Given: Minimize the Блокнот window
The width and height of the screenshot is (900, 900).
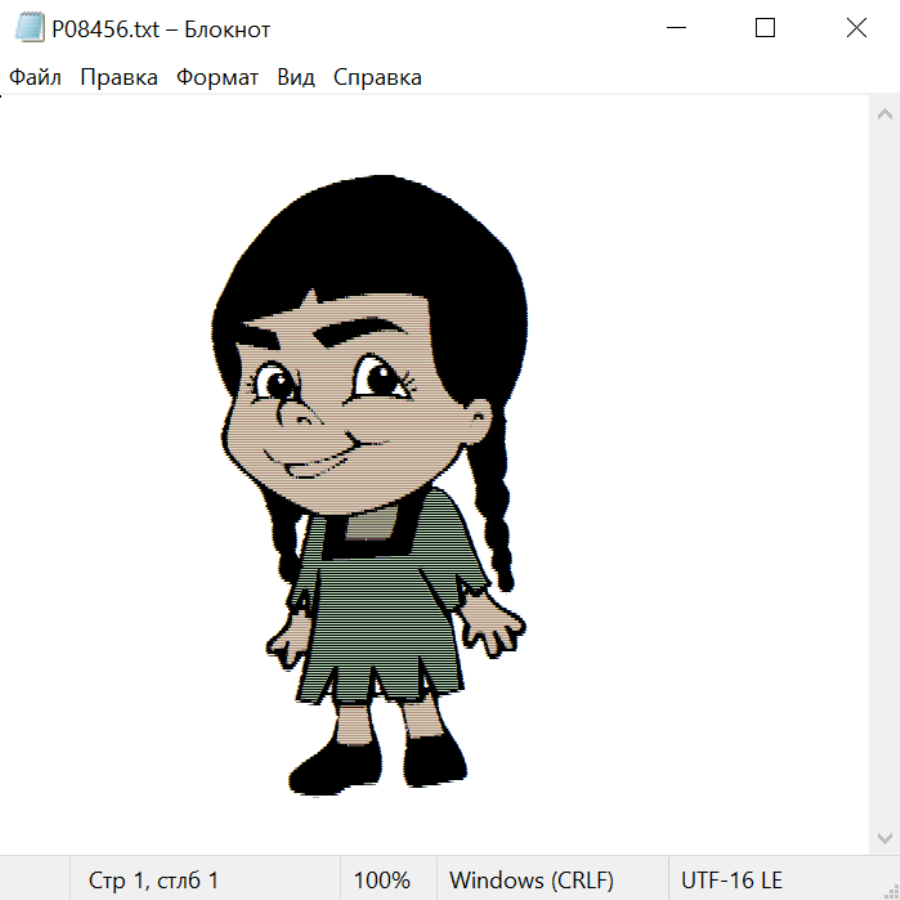Looking at the screenshot, I should click(x=674, y=29).
